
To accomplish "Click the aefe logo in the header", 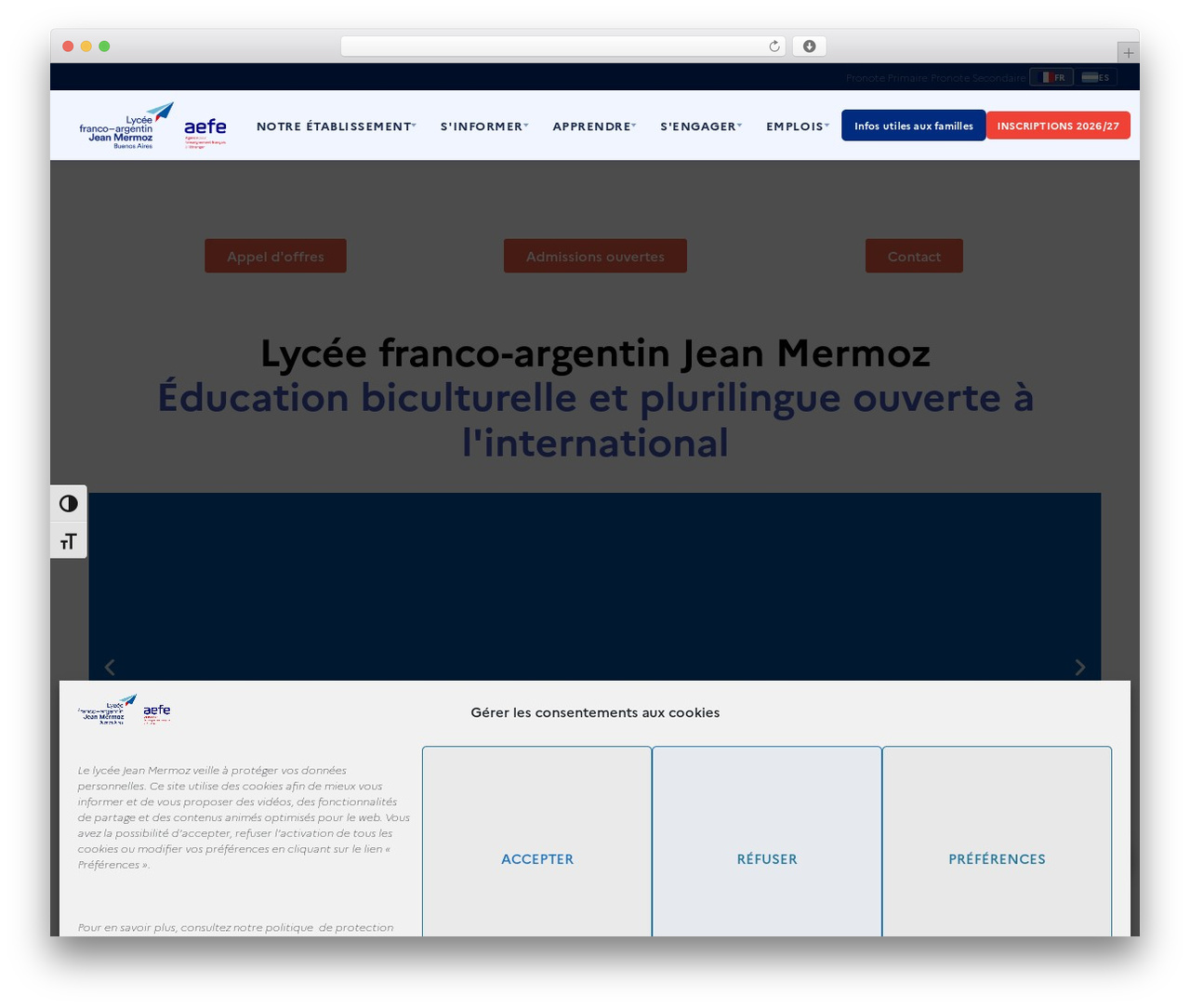I will (x=205, y=132).
